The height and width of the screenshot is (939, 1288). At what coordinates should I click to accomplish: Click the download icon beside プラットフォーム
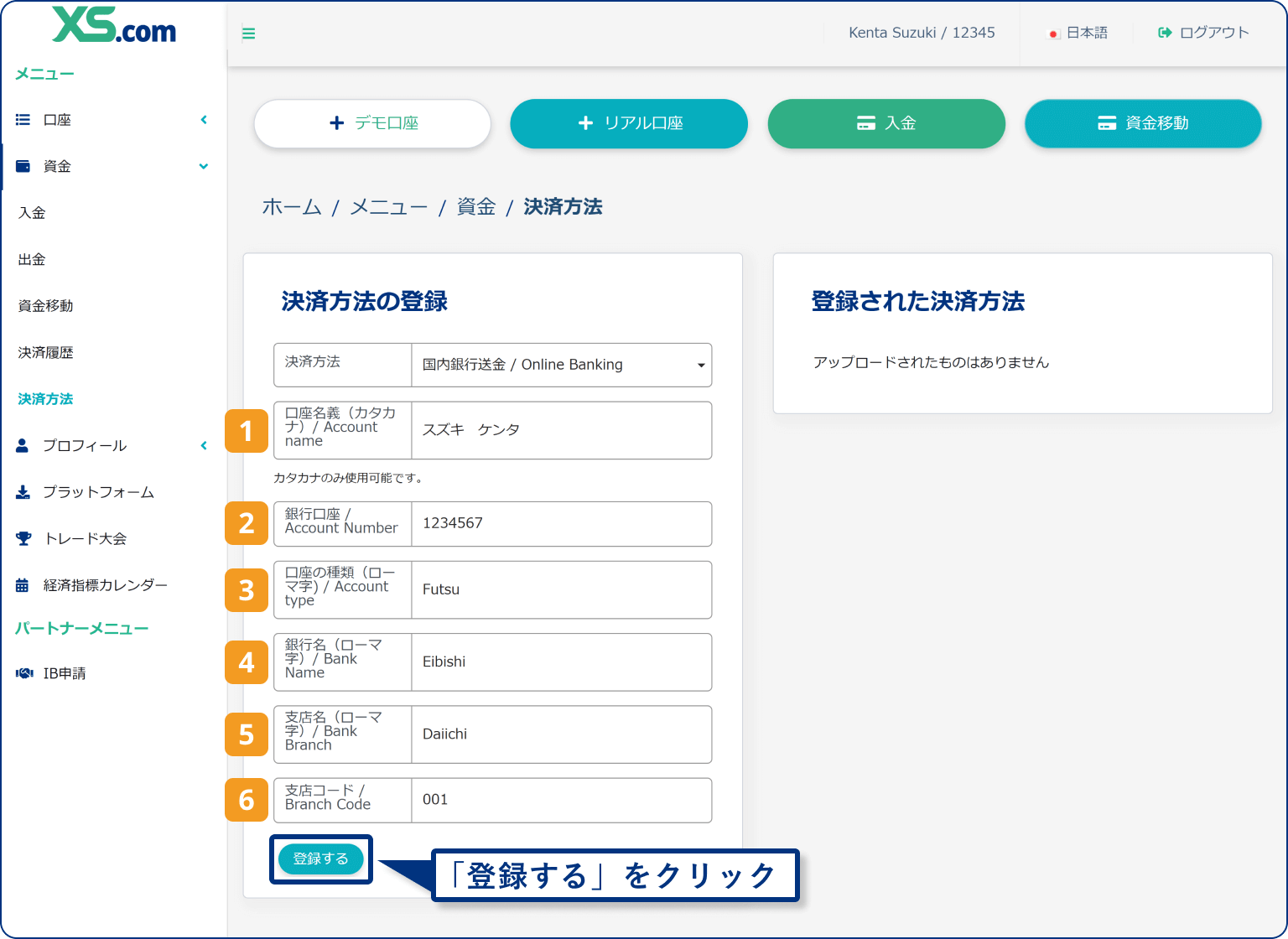[x=23, y=492]
